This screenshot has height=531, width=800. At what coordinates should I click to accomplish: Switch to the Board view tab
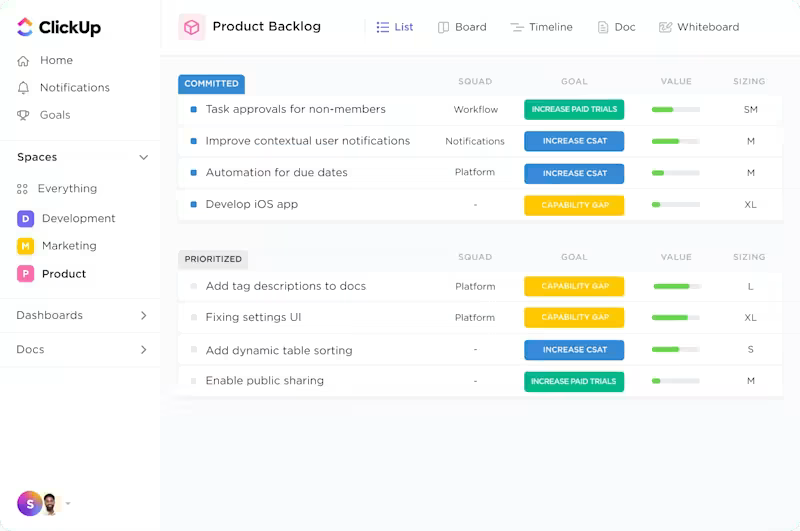coord(462,27)
